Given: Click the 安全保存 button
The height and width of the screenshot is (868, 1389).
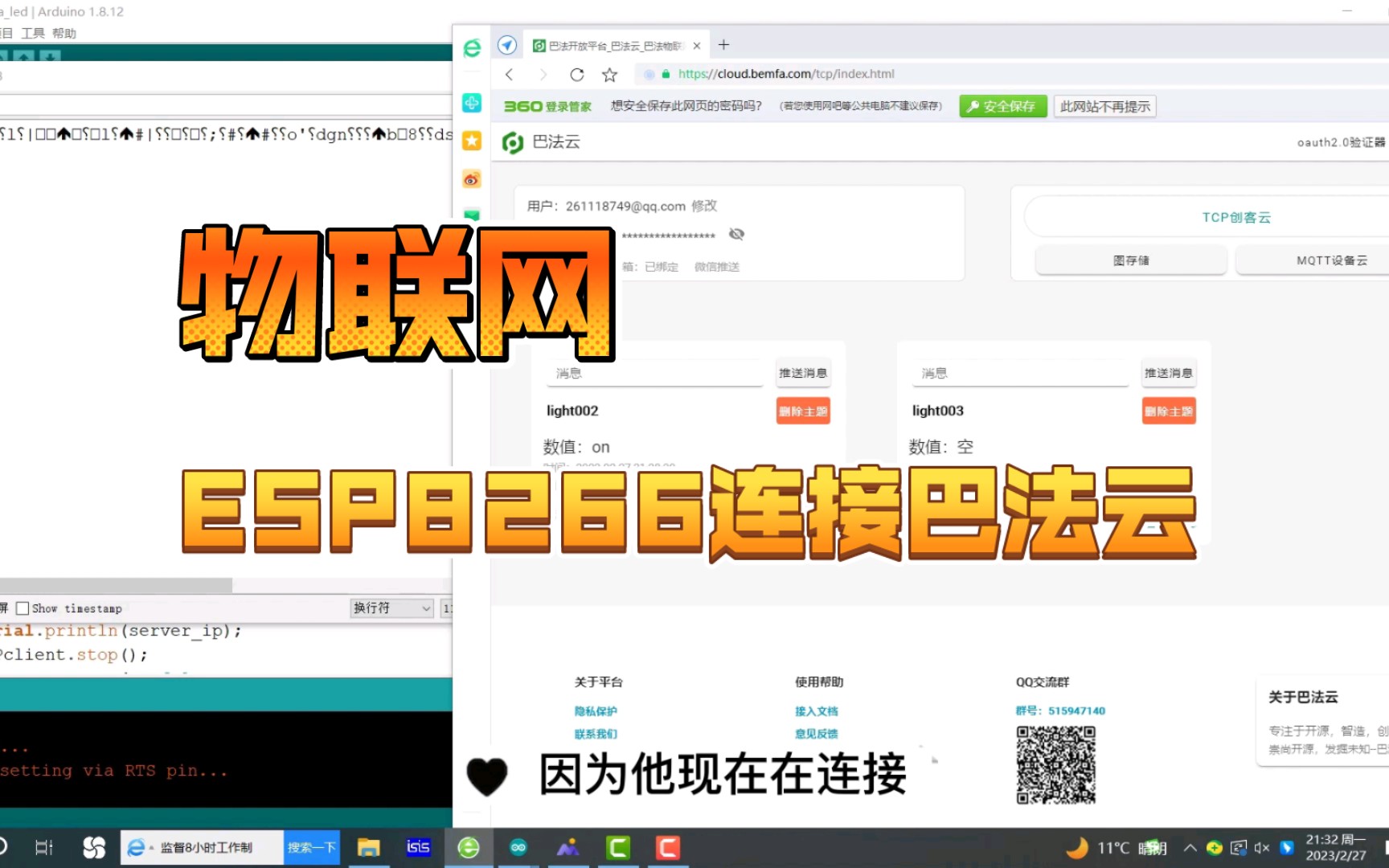Looking at the screenshot, I should (1002, 106).
